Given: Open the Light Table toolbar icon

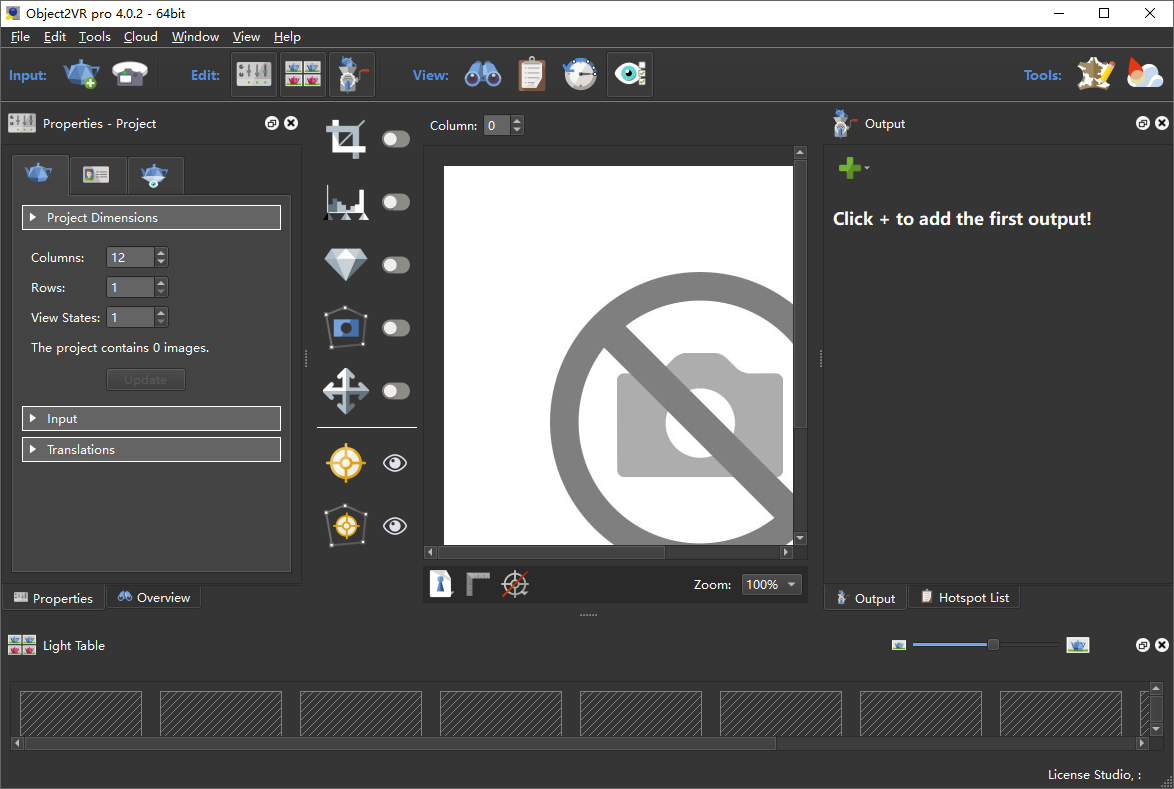Looking at the screenshot, I should (x=302, y=74).
